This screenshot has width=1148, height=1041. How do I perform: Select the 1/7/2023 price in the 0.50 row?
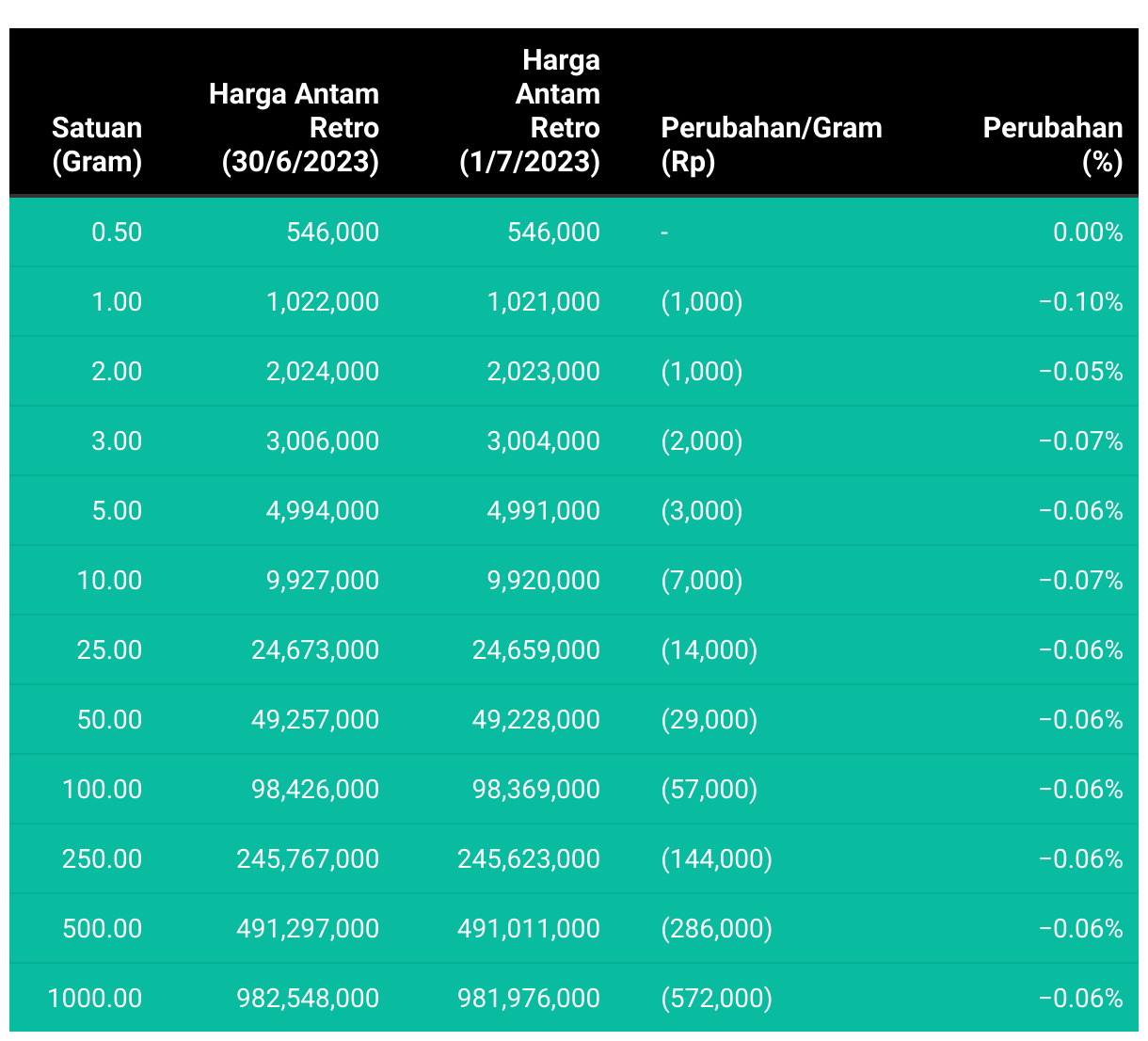(554, 232)
